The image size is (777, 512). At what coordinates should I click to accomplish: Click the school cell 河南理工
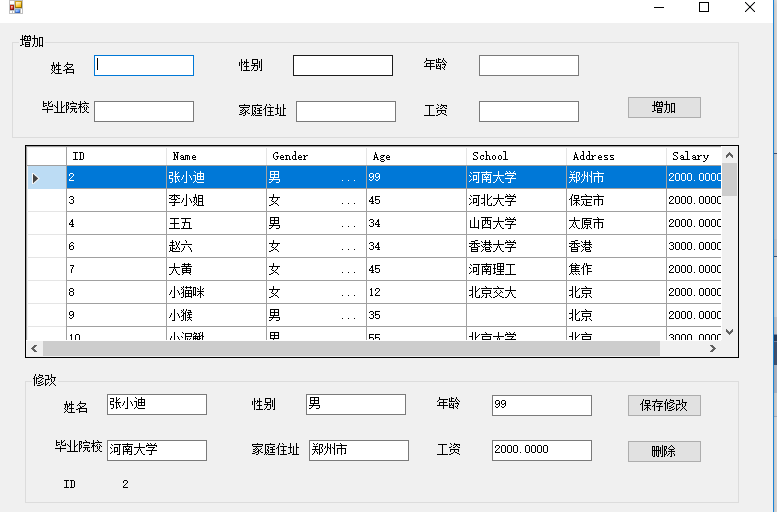(x=517, y=269)
